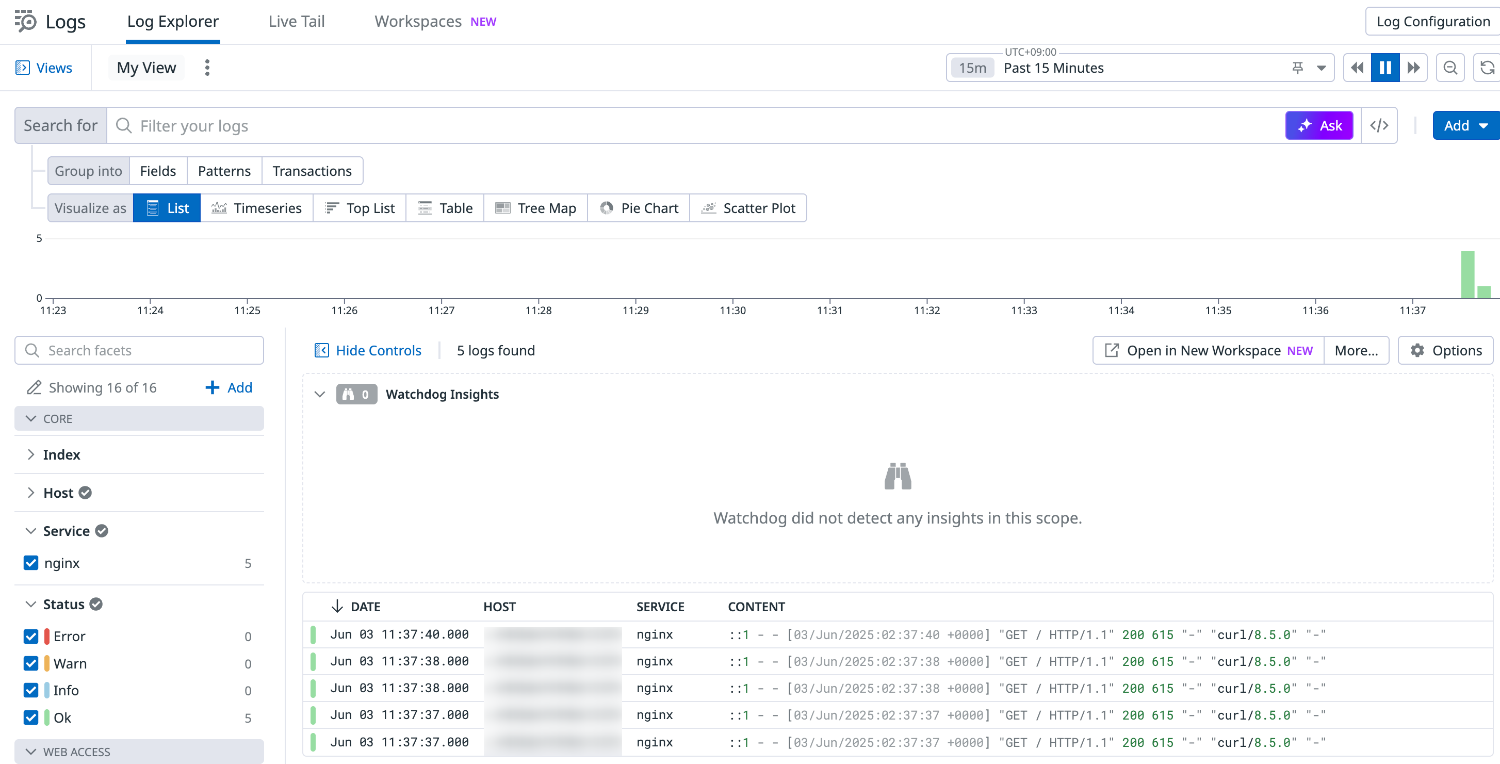Switch to raw query code editor
This screenshot has width=1500, height=764.
click(x=1379, y=126)
